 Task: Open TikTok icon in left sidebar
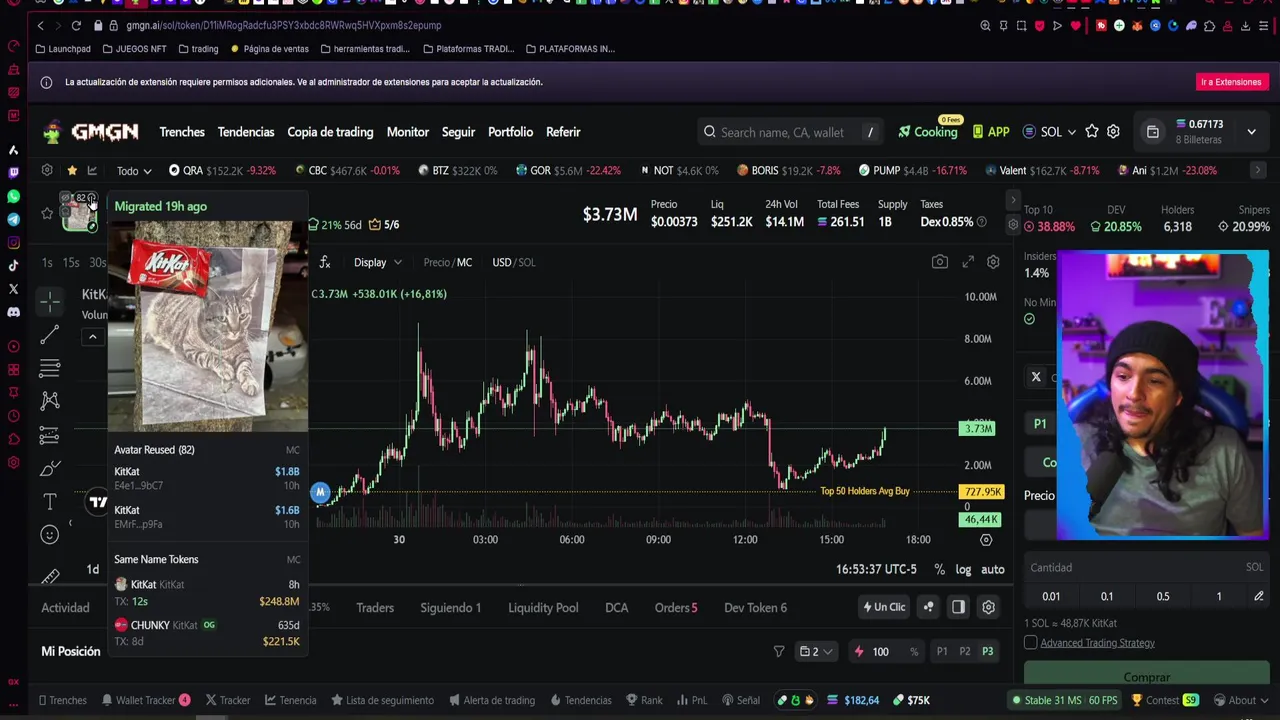(13, 265)
